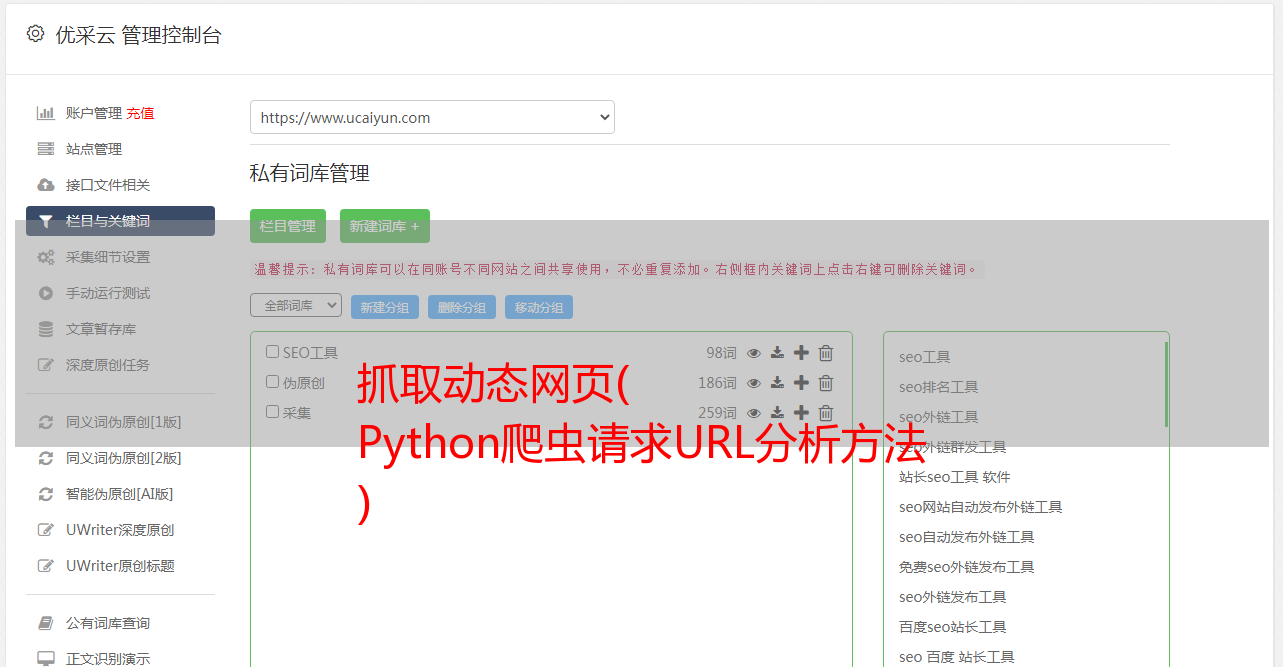The width and height of the screenshot is (1283, 667).
Task: Click the edit icon for 深度原创任务
Action: (x=46, y=365)
